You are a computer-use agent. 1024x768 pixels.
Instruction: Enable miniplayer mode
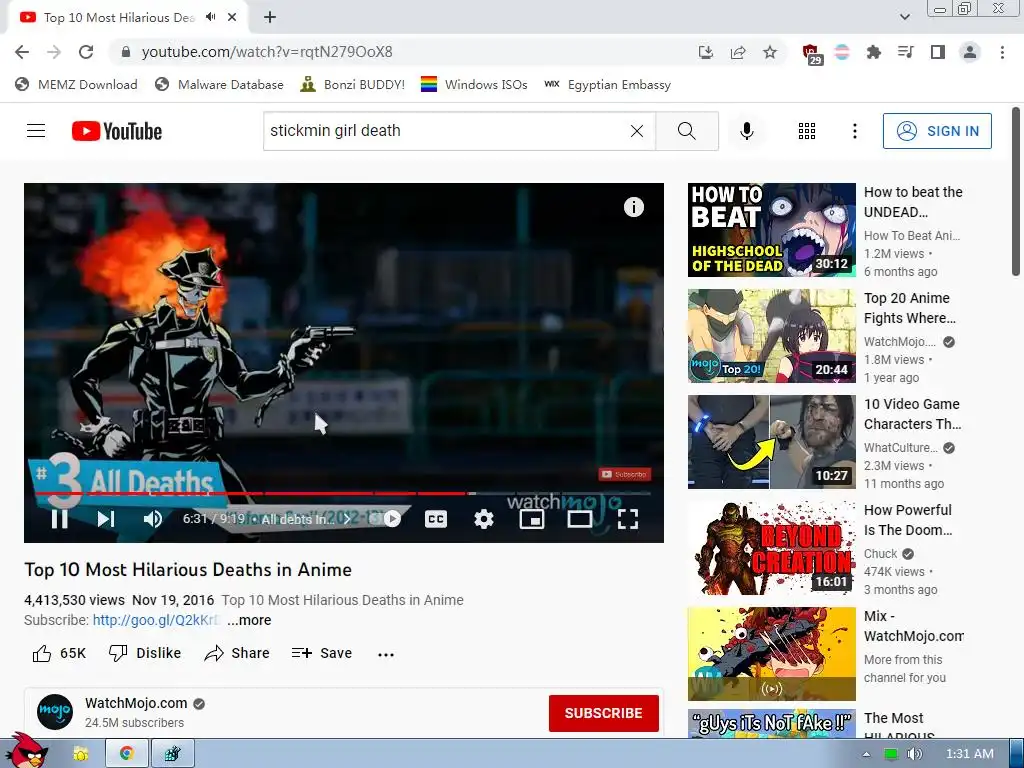pos(532,519)
